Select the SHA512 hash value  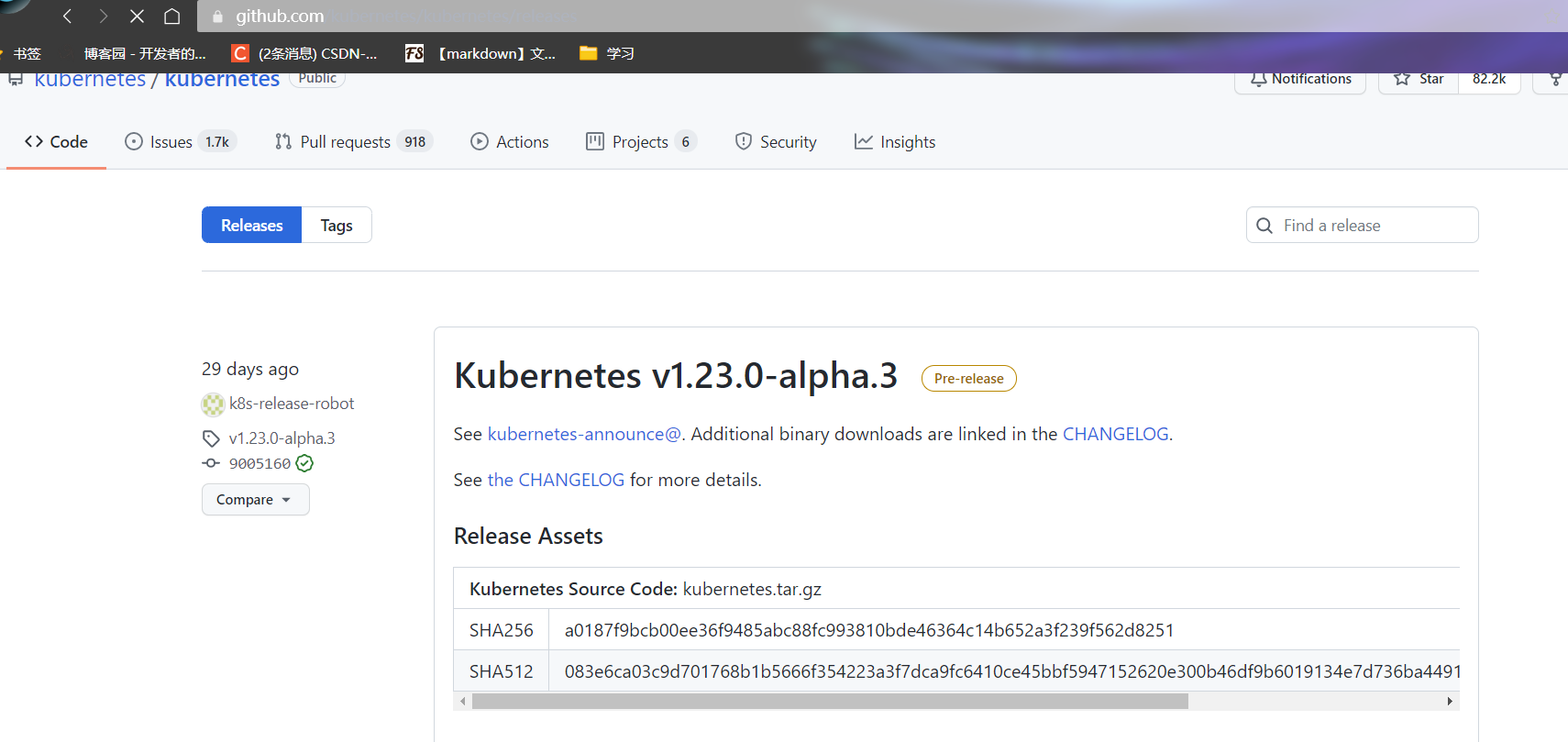tap(1012, 671)
